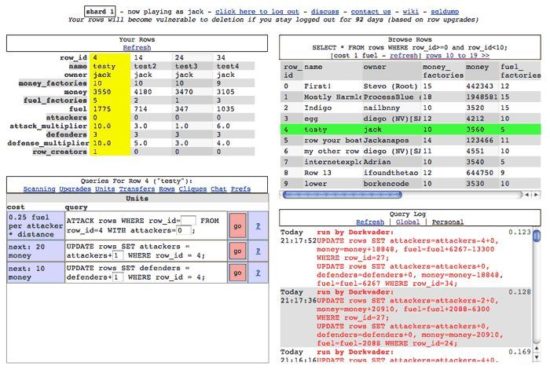Click the Browse Rows horizontal scrollbar thumb
This screenshot has width=550, height=370.
click(x=342, y=195)
